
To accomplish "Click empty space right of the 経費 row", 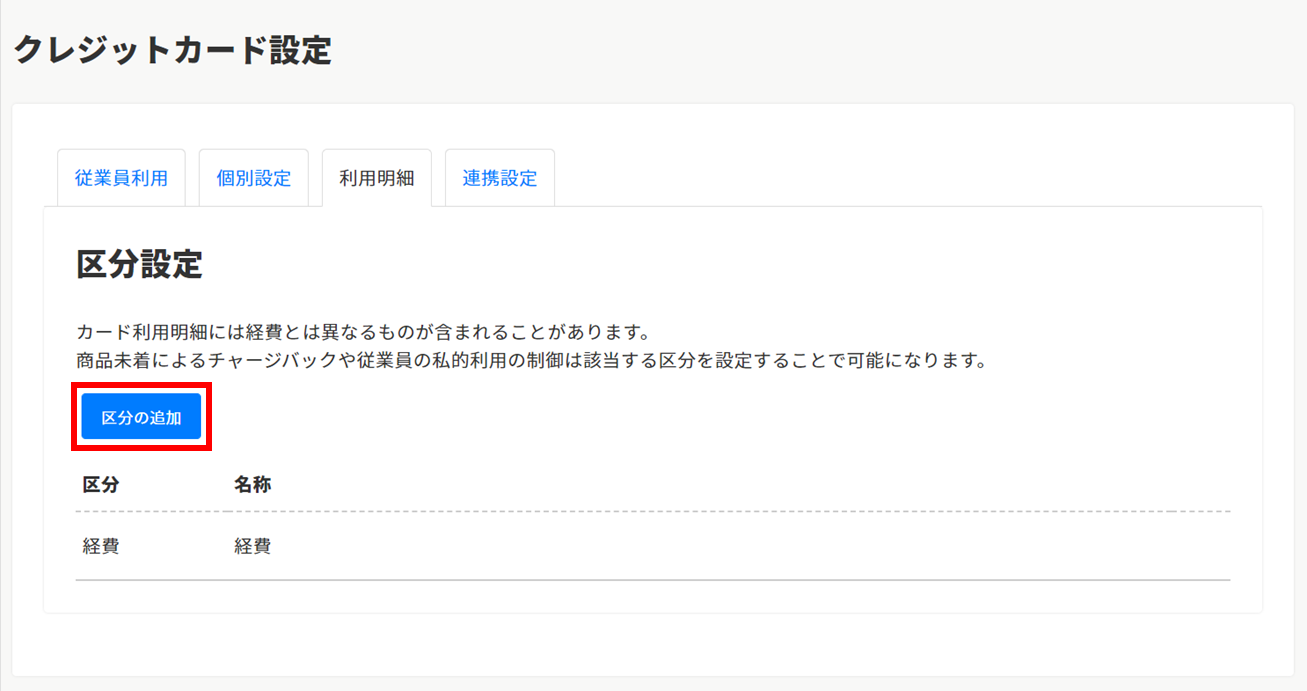I will 750,547.
